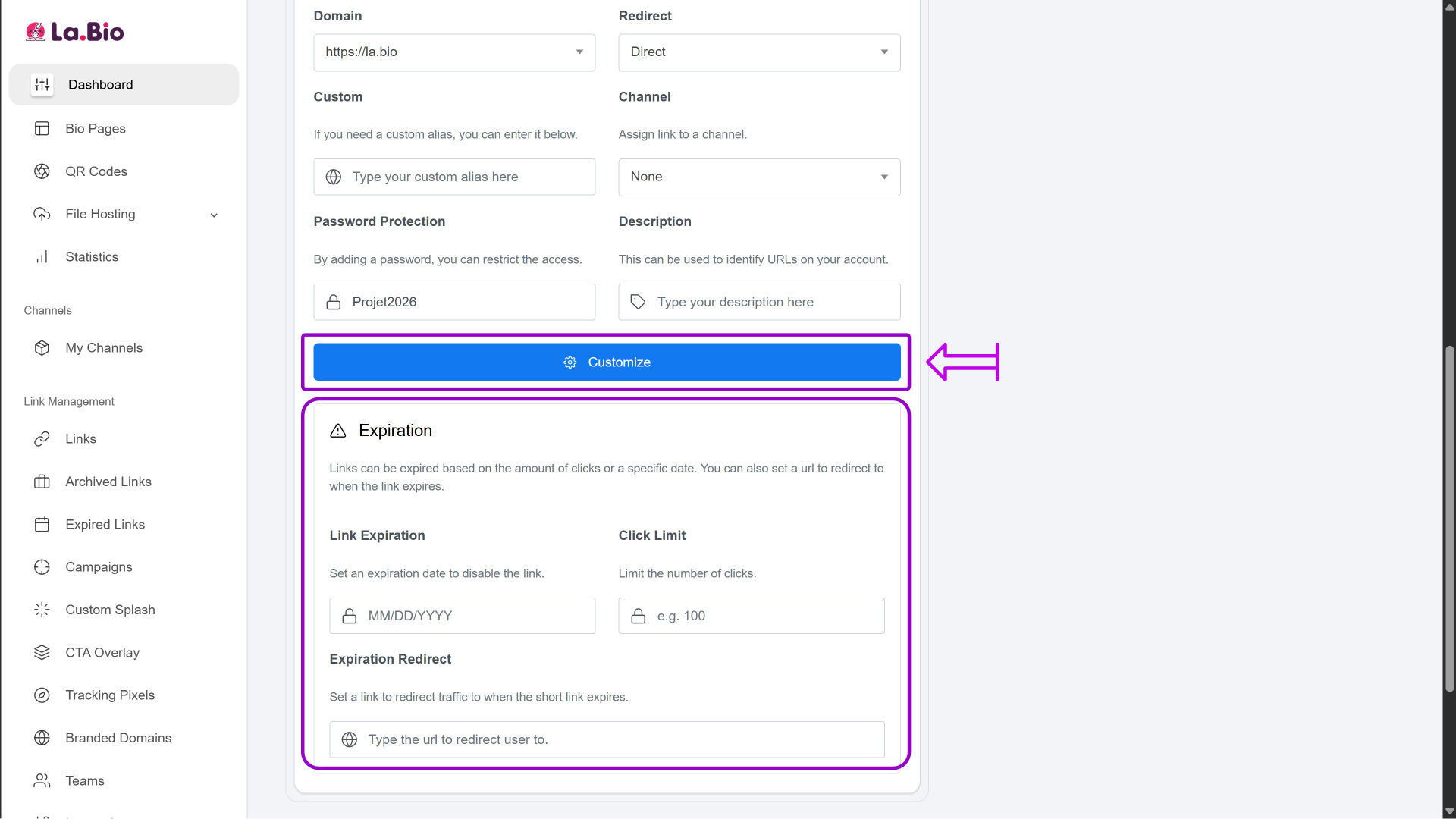Open the Channel dropdown set to None

759,177
